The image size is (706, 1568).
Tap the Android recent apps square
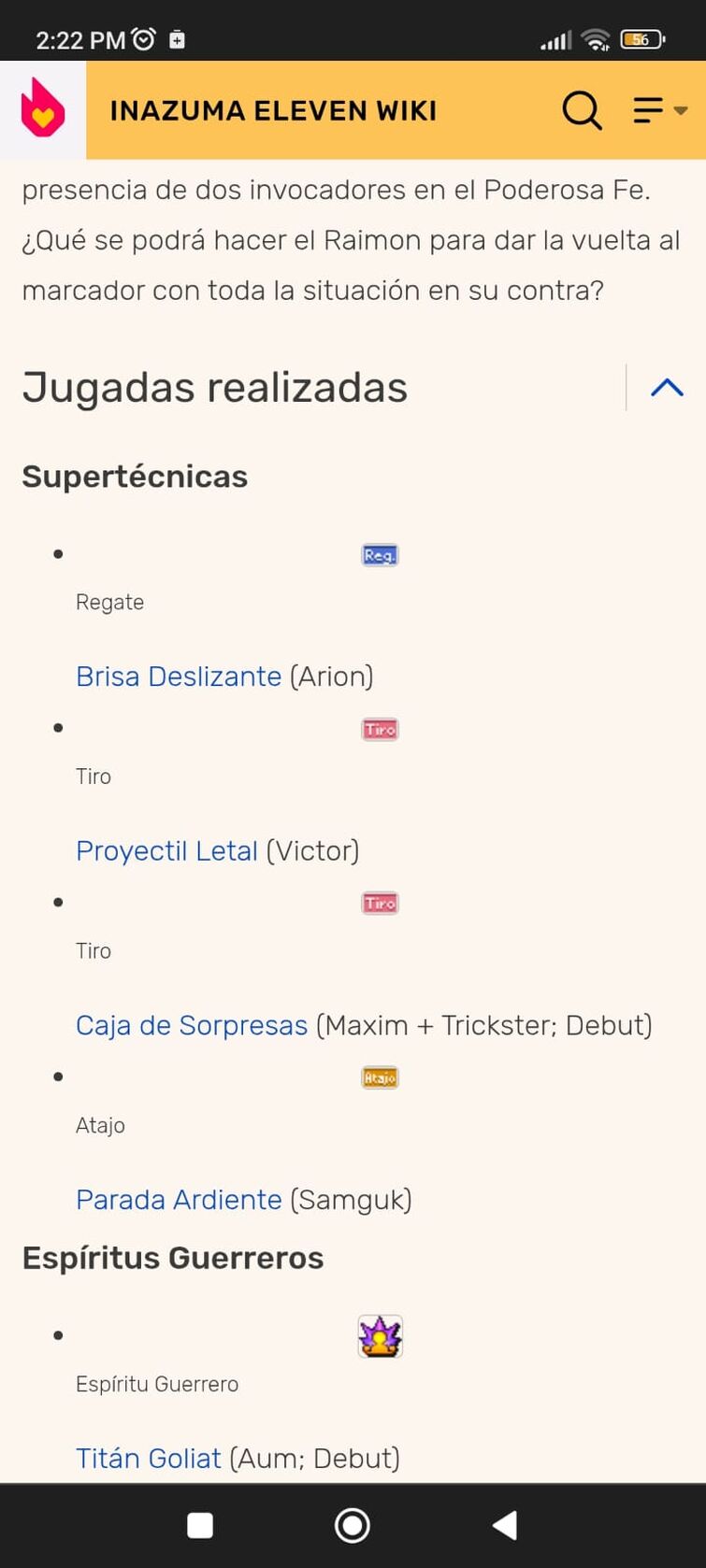point(200,1525)
